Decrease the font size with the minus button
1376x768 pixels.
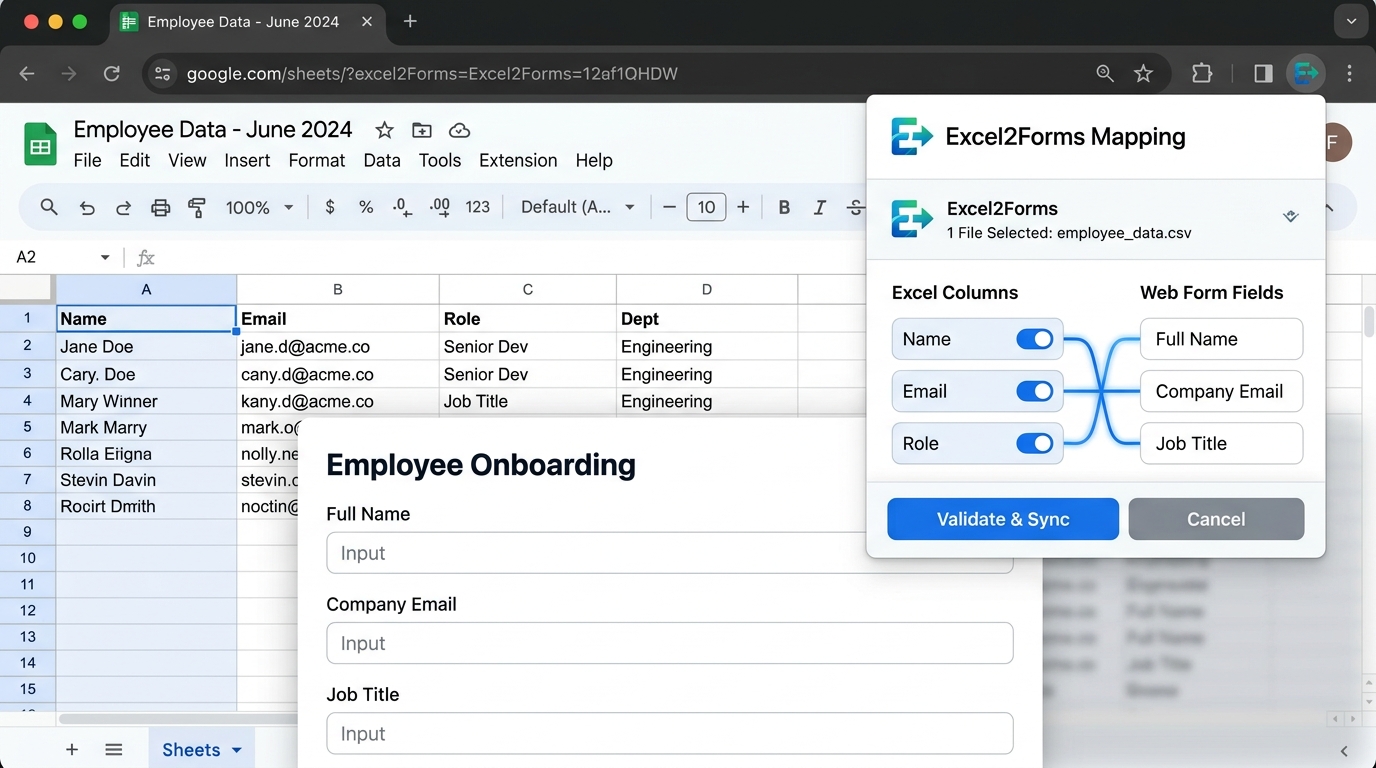(x=669, y=207)
